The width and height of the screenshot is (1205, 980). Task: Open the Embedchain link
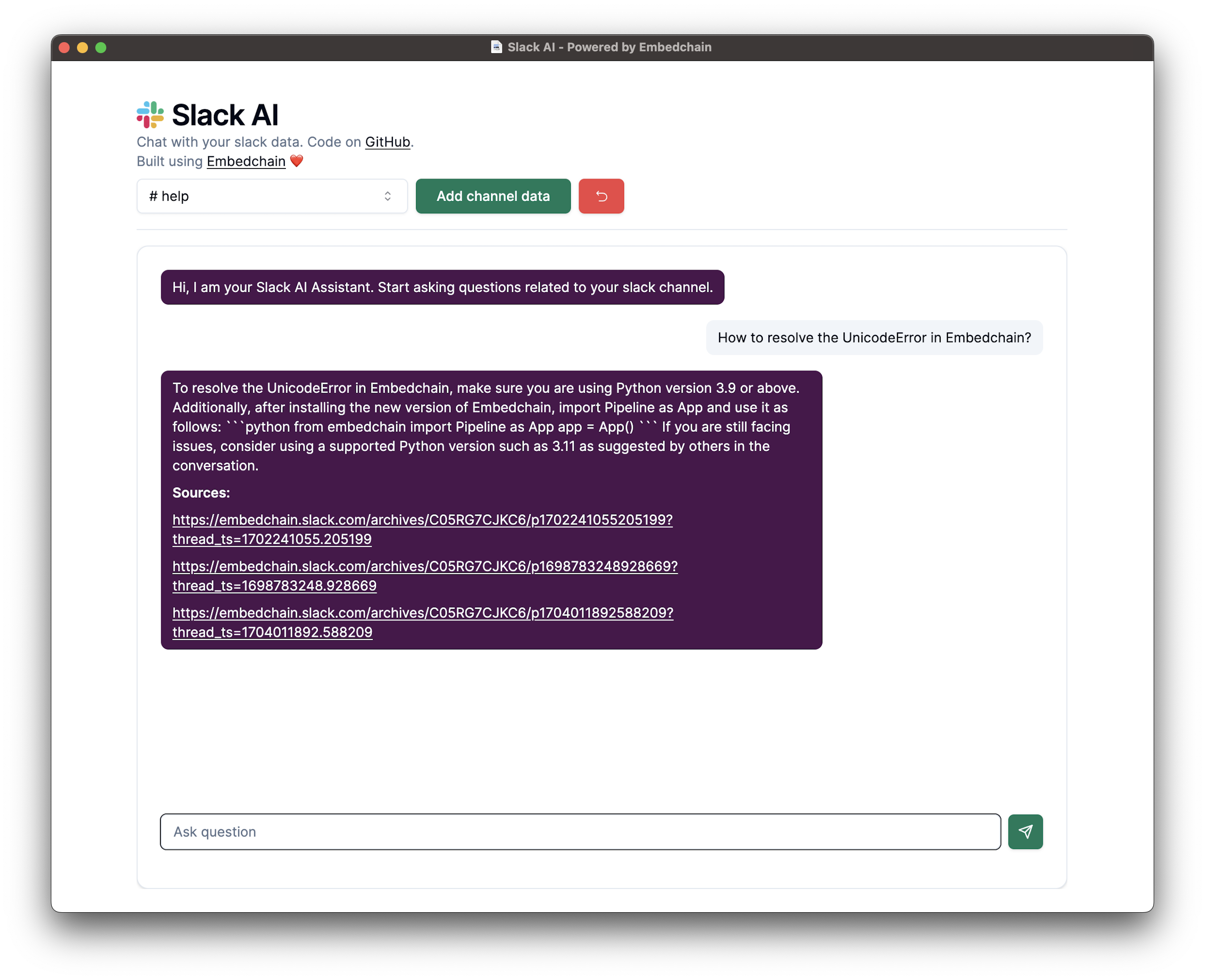click(x=246, y=161)
